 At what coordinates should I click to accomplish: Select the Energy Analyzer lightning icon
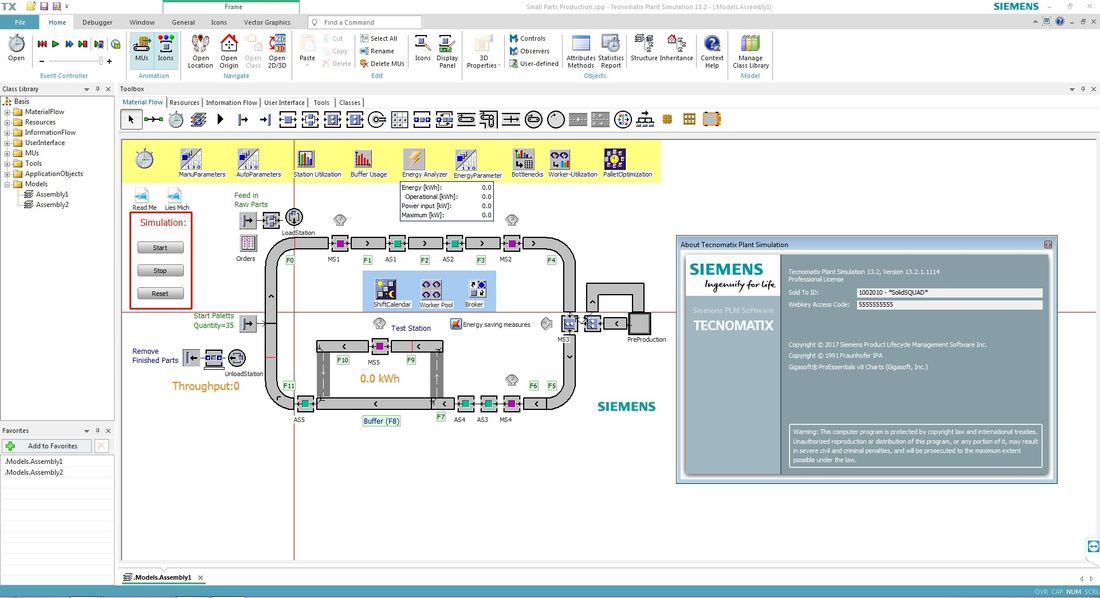pyautogui.click(x=413, y=158)
